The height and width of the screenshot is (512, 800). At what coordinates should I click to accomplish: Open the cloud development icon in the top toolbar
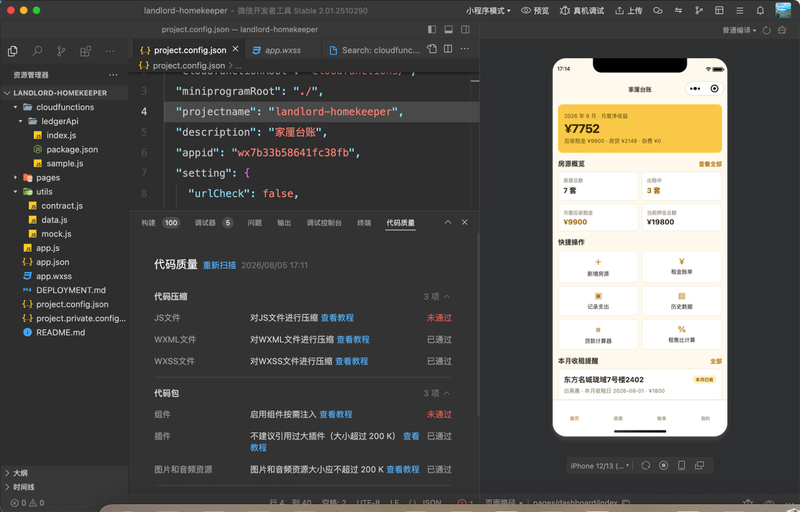point(658,11)
